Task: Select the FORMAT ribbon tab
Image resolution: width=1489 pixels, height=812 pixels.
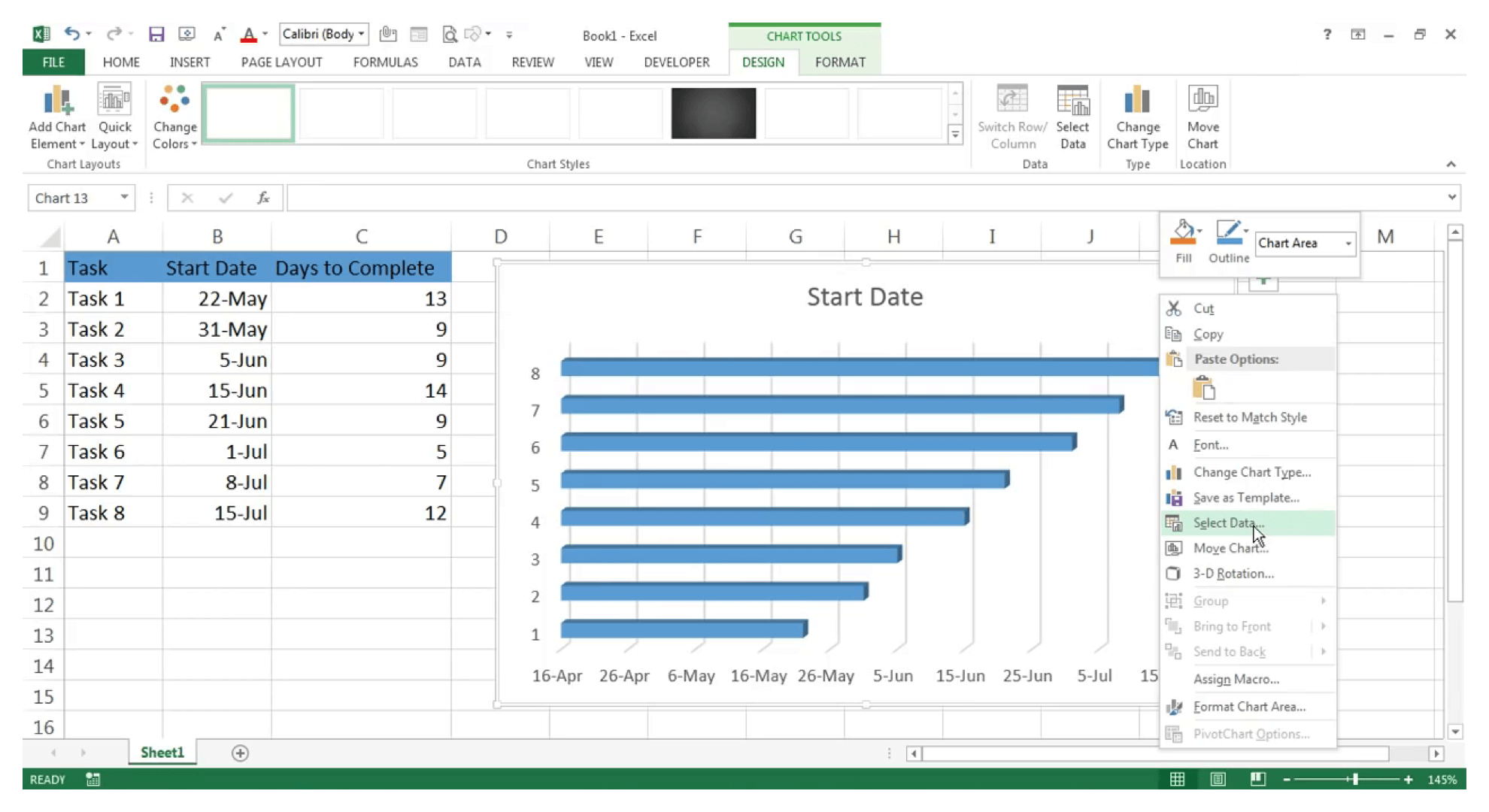Action: pos(841,62)
